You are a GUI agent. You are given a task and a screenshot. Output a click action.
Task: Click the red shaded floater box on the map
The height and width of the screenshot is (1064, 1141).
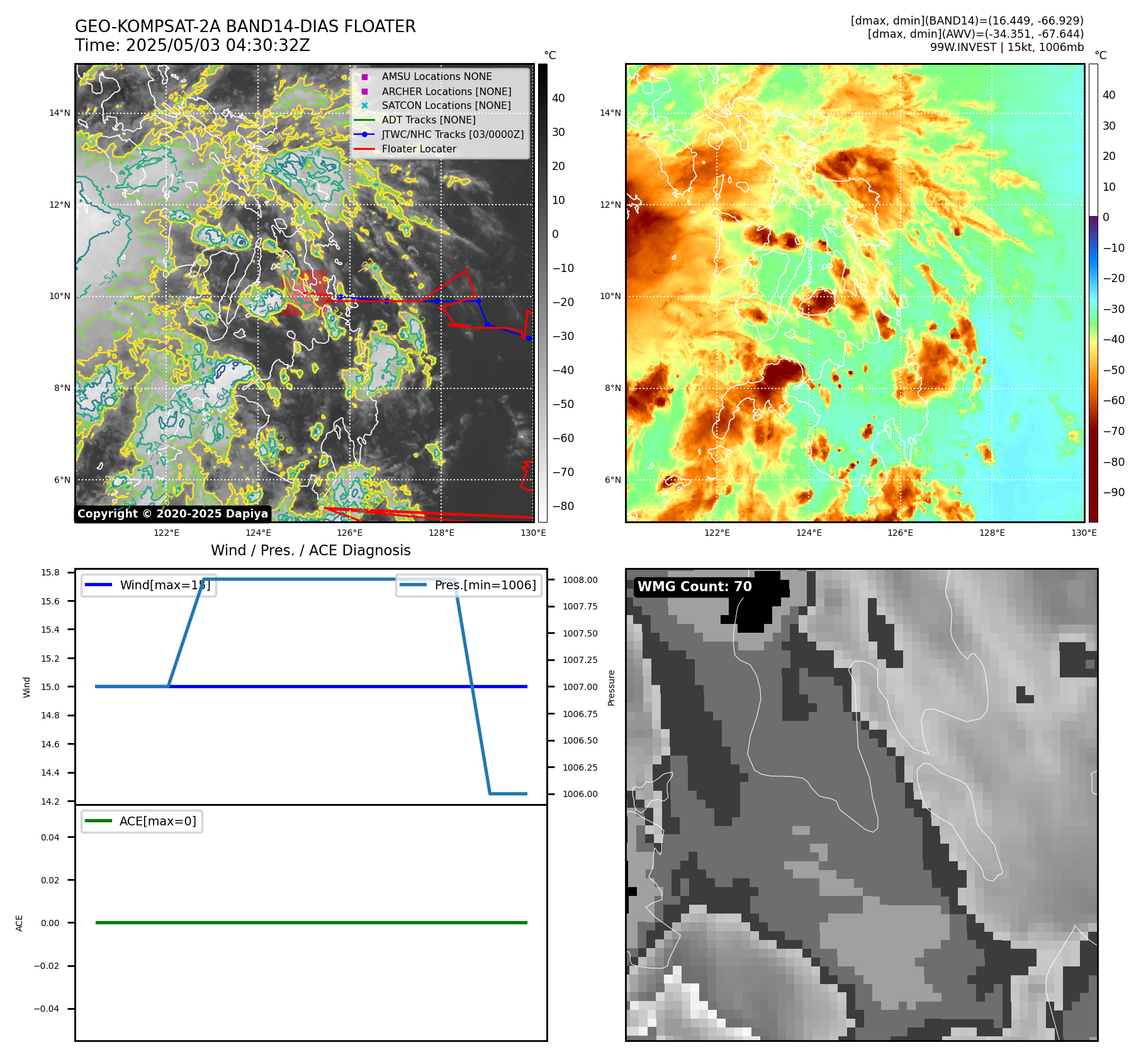click(x=305, y=293)
